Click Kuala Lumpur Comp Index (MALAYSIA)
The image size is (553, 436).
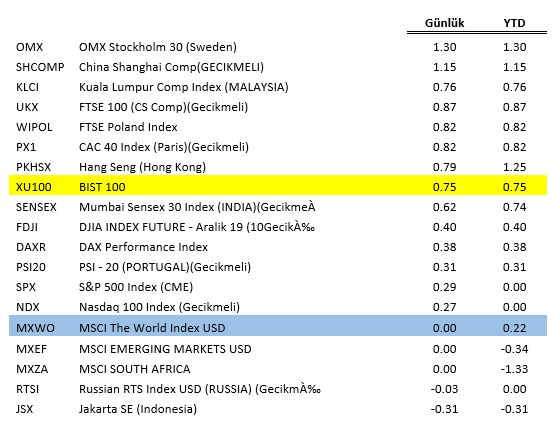183,87
